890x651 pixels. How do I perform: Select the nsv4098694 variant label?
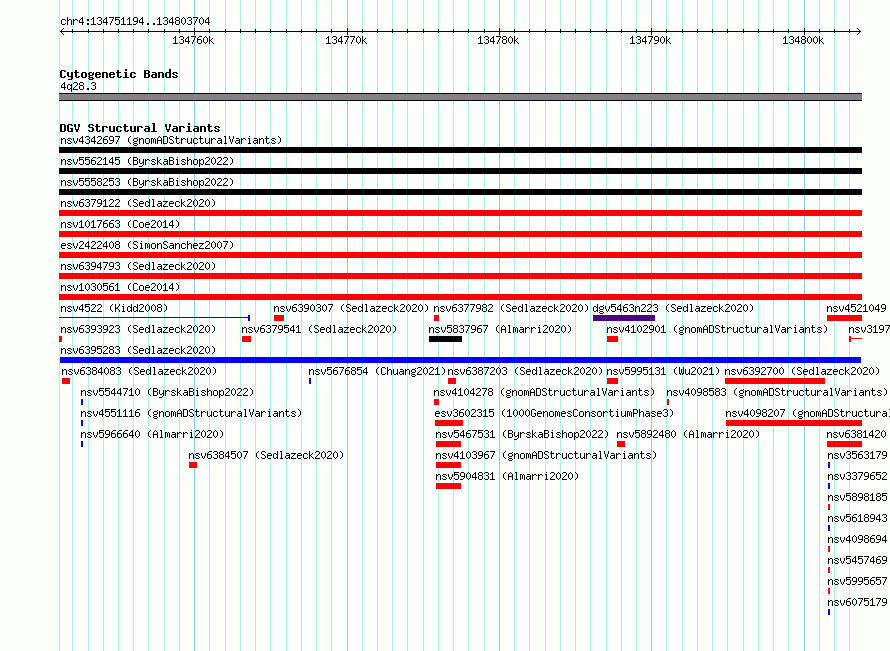(857, 539)
